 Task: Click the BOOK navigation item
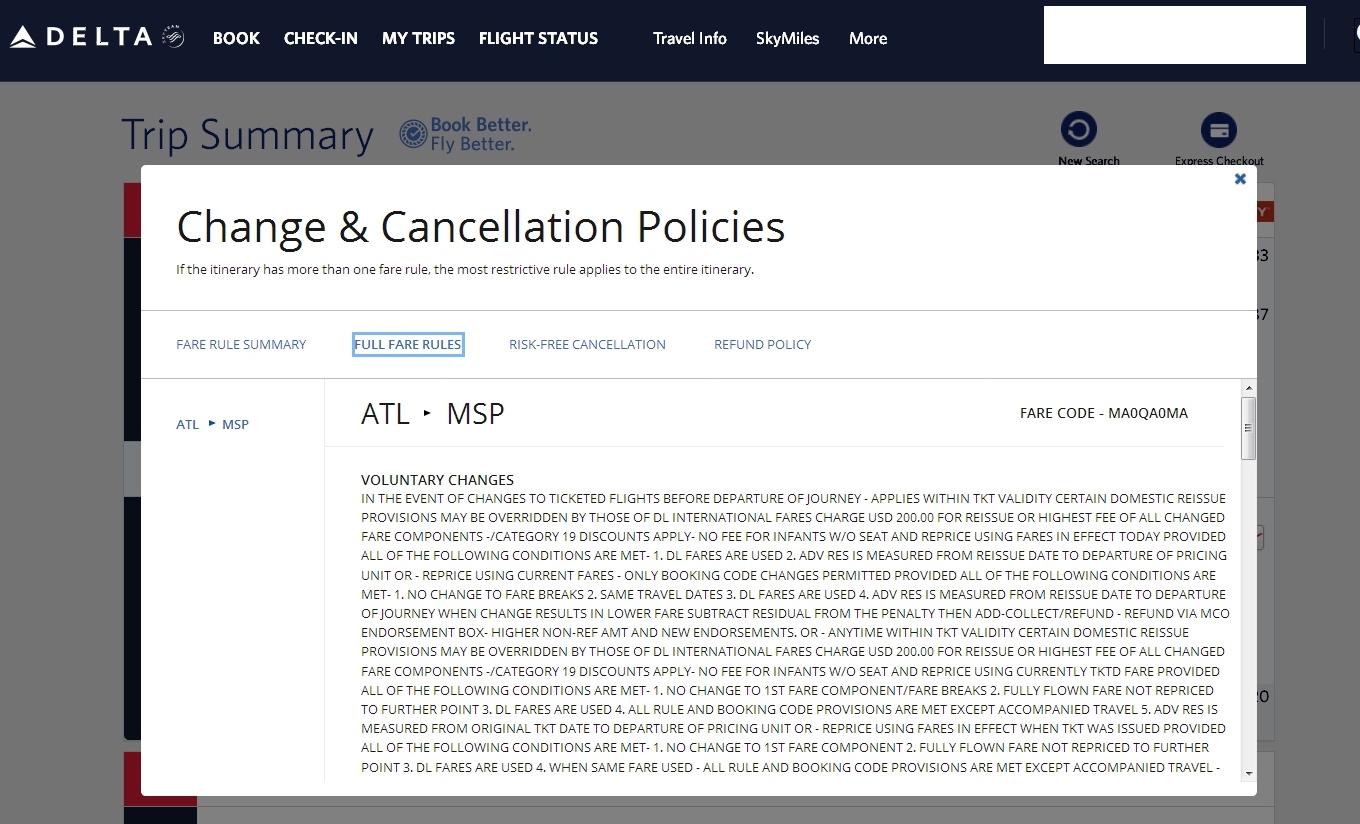(236, 38)
